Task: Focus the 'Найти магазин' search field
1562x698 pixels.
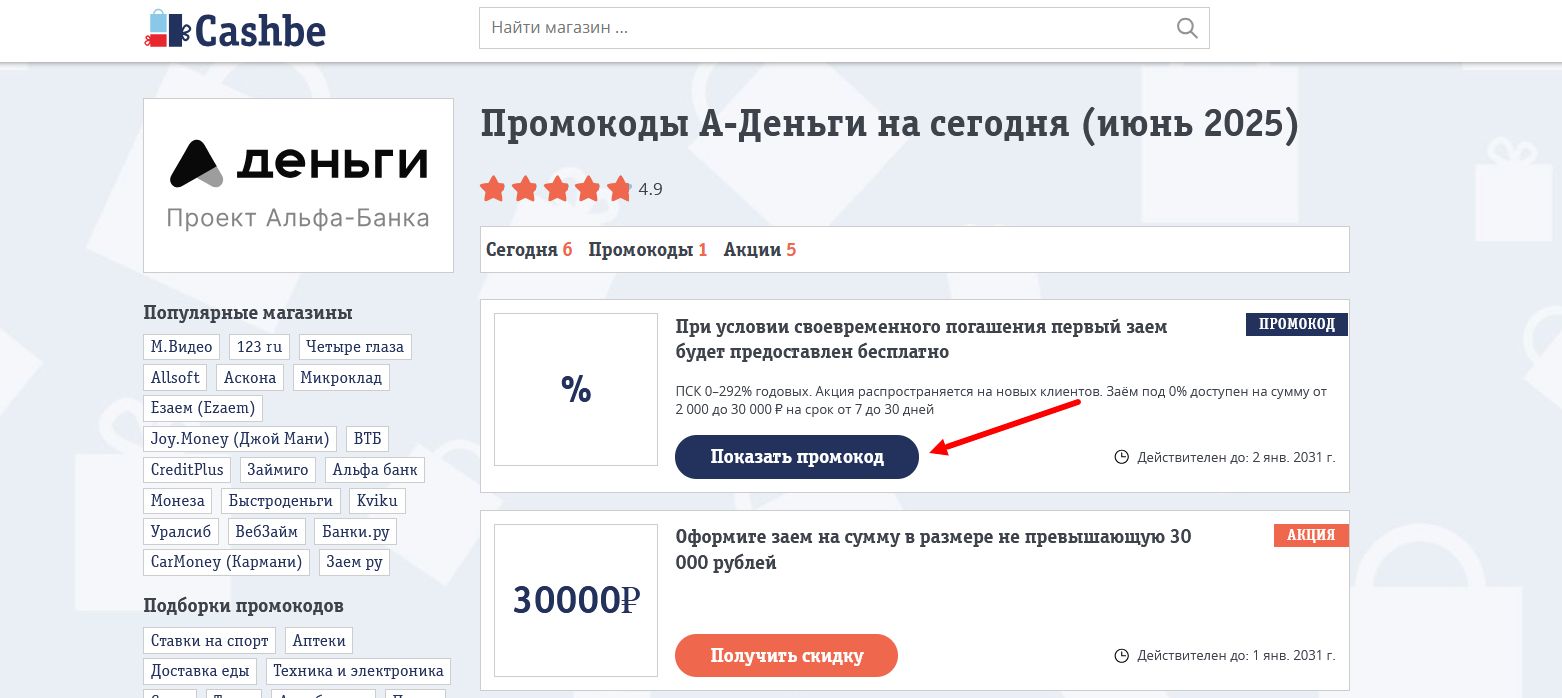Action: pos(844,28)
